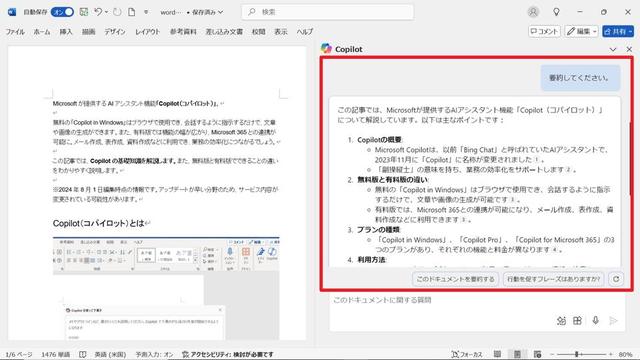This screenshot has height=360, width=640.
Task: Select read mode view icon in status bar
Action: pos(497,354)
